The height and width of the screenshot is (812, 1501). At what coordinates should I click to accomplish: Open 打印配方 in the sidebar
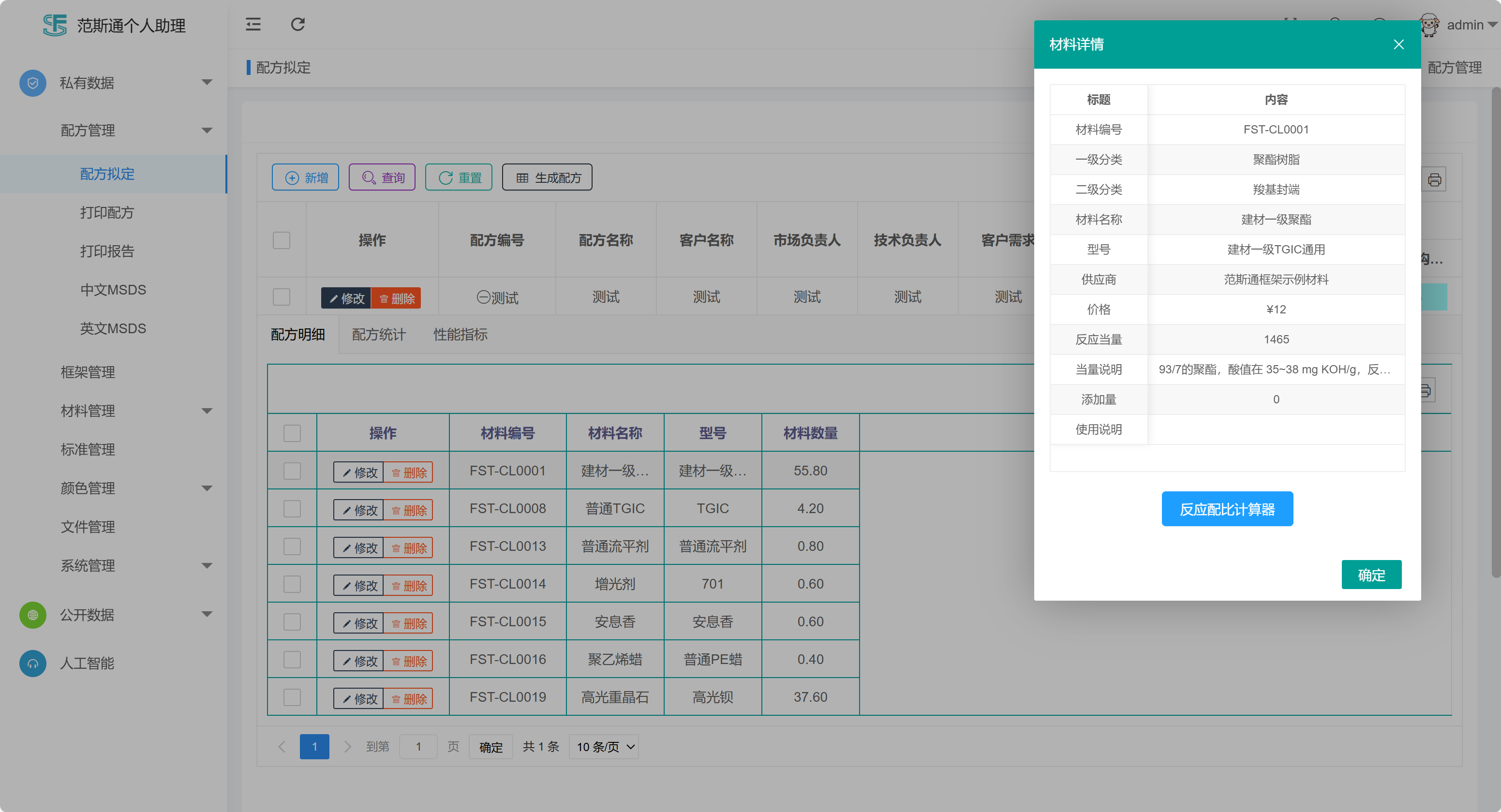point(107,213)
